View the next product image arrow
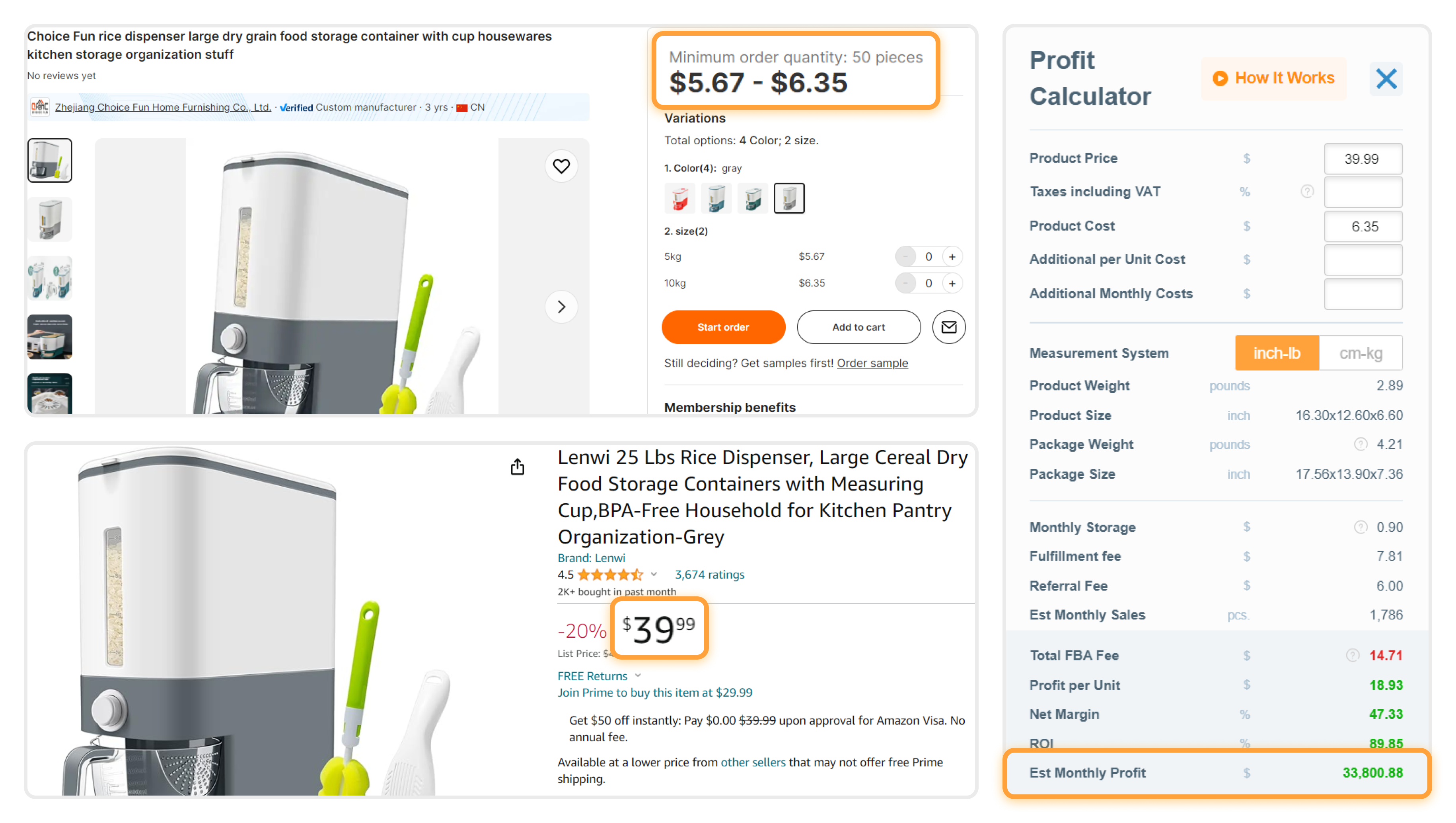 coord(561,307)
